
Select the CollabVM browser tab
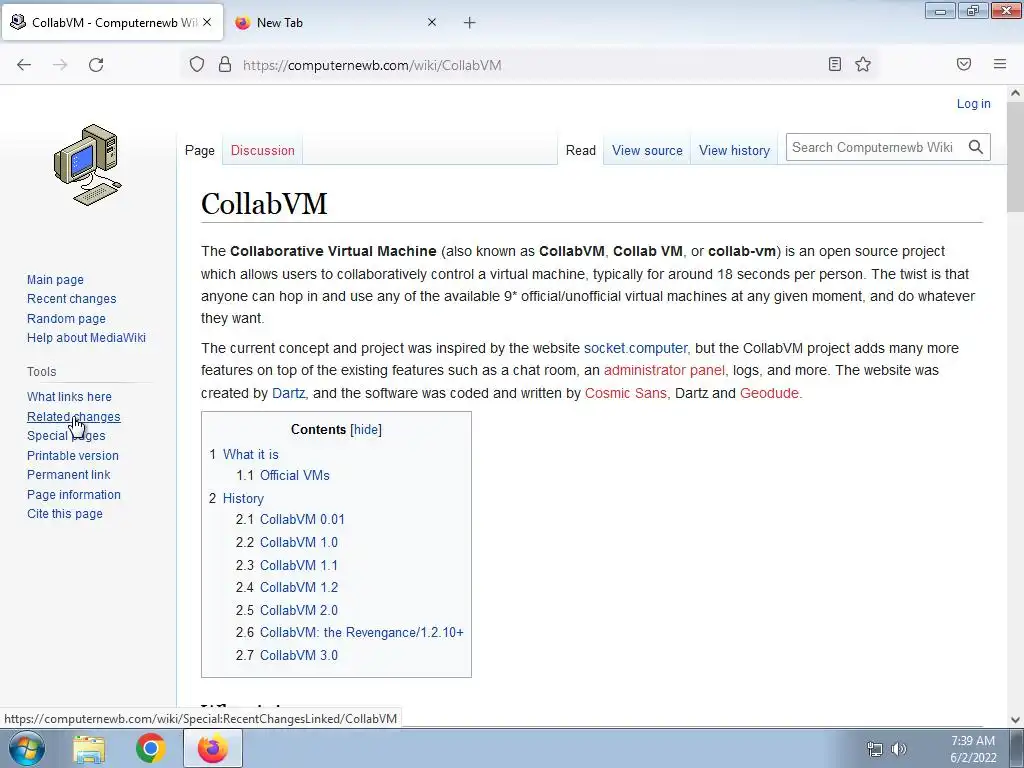pyautogui.click(x=112, y=23)
